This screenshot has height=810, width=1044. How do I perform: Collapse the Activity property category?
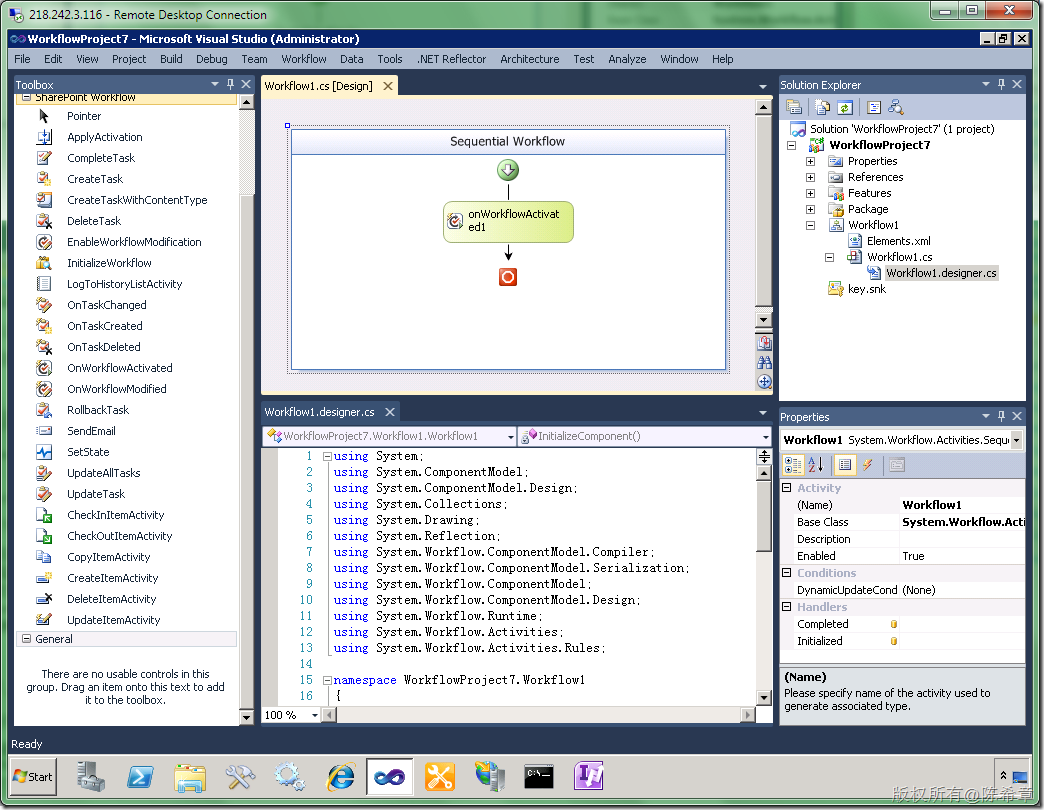click(x=786, y=488)
